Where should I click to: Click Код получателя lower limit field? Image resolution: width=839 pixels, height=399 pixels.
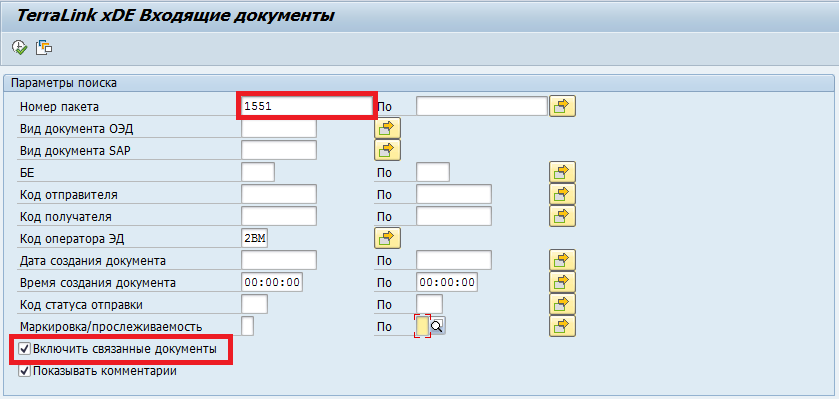coord(279,216)
